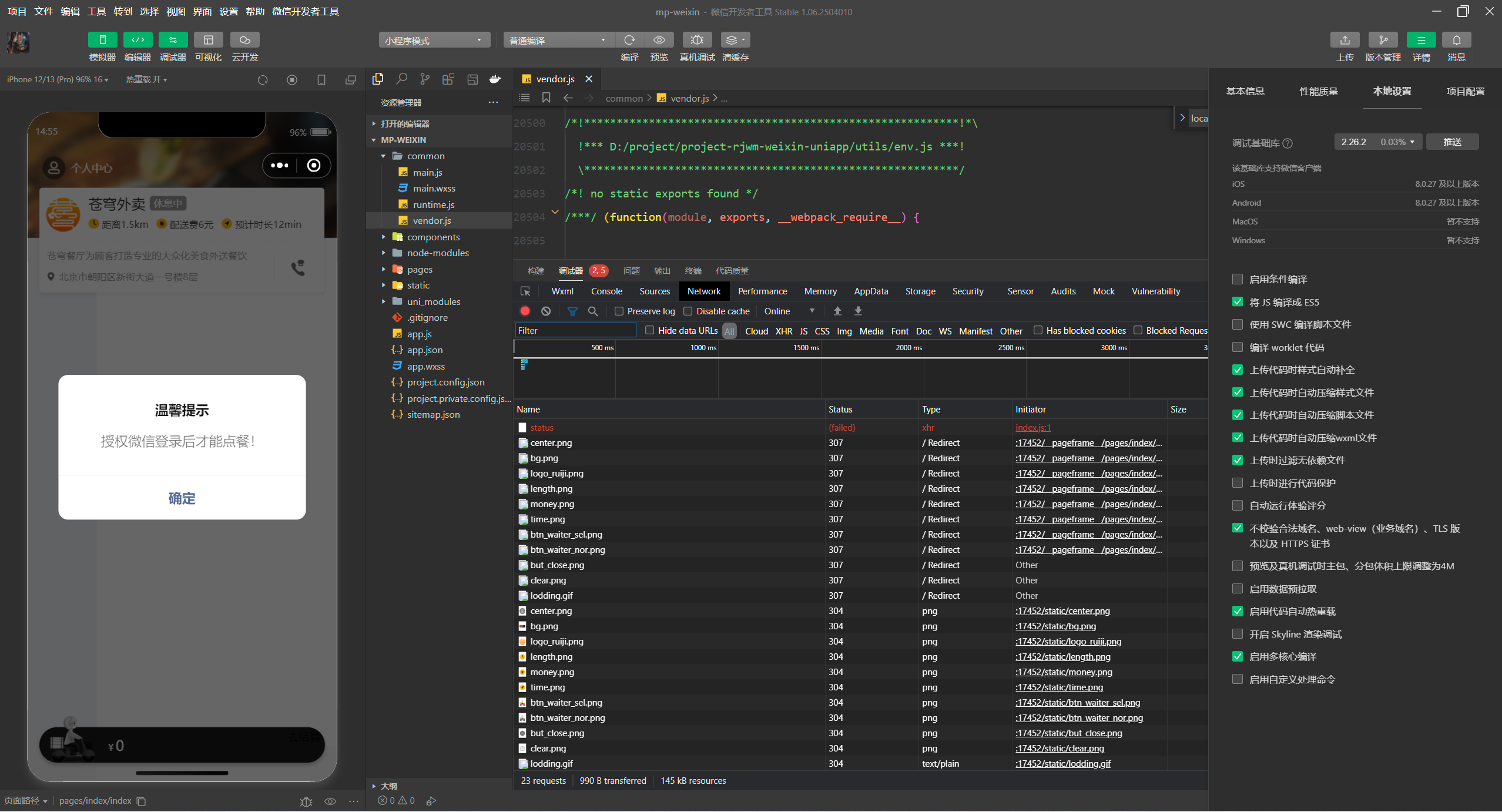The height and width of the screenshot is (812, 1502).
Task: Check Hide data URLs
Action: tap(649, 330)
